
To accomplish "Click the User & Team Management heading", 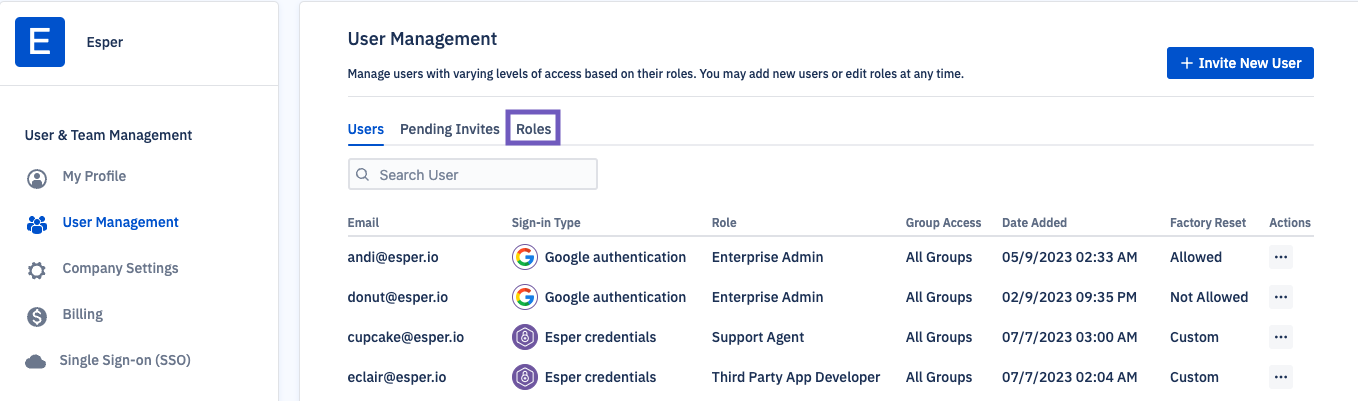I will 108,135.
